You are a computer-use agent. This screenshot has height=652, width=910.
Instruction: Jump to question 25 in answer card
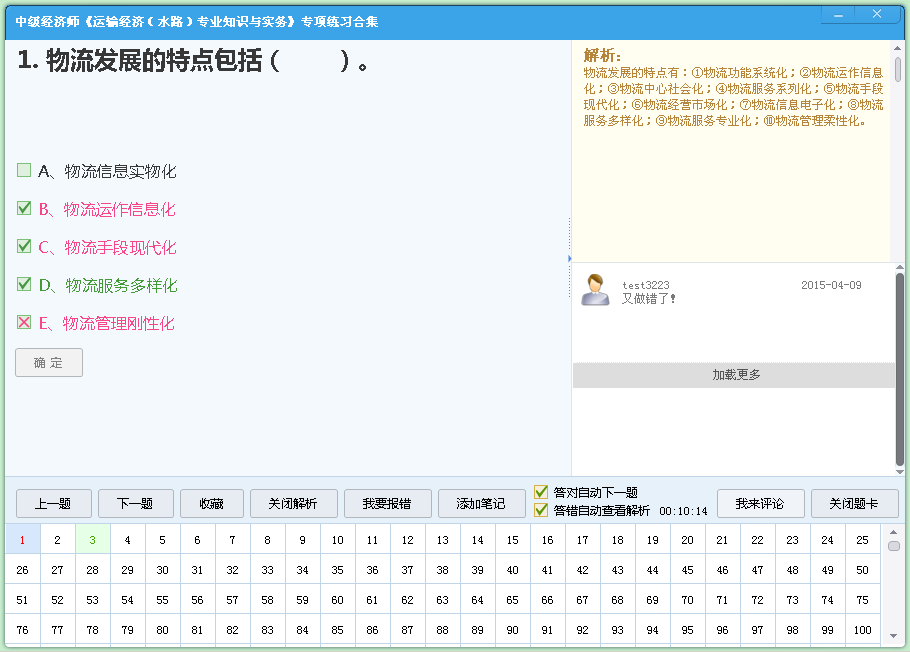(862, 540)
